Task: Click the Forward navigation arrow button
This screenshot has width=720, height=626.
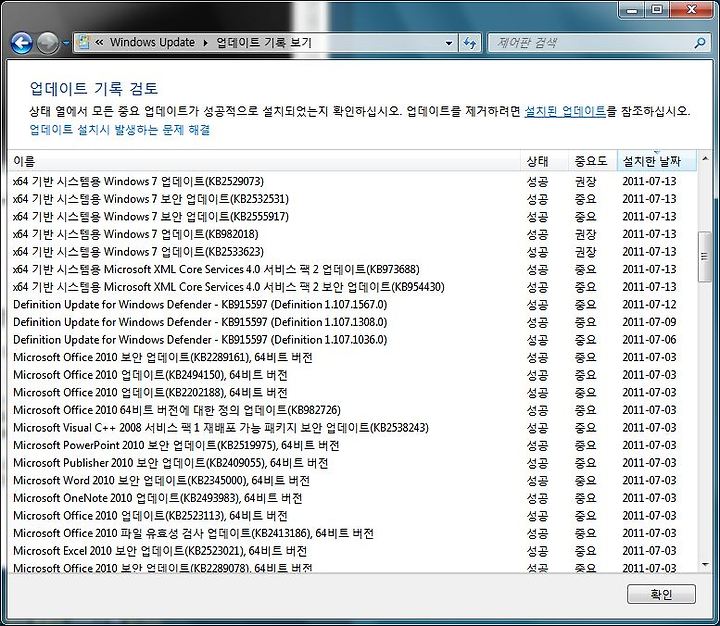Action: [x=48, y=43]
